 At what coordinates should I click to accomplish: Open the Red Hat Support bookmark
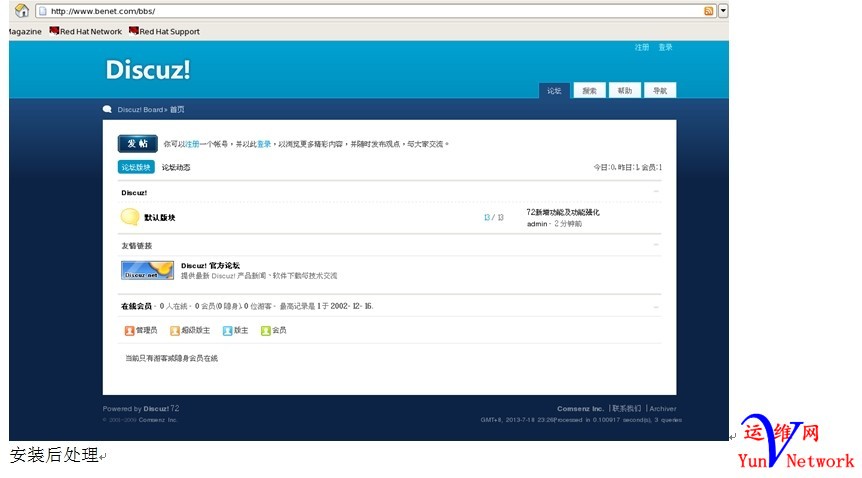click(164, 31)
